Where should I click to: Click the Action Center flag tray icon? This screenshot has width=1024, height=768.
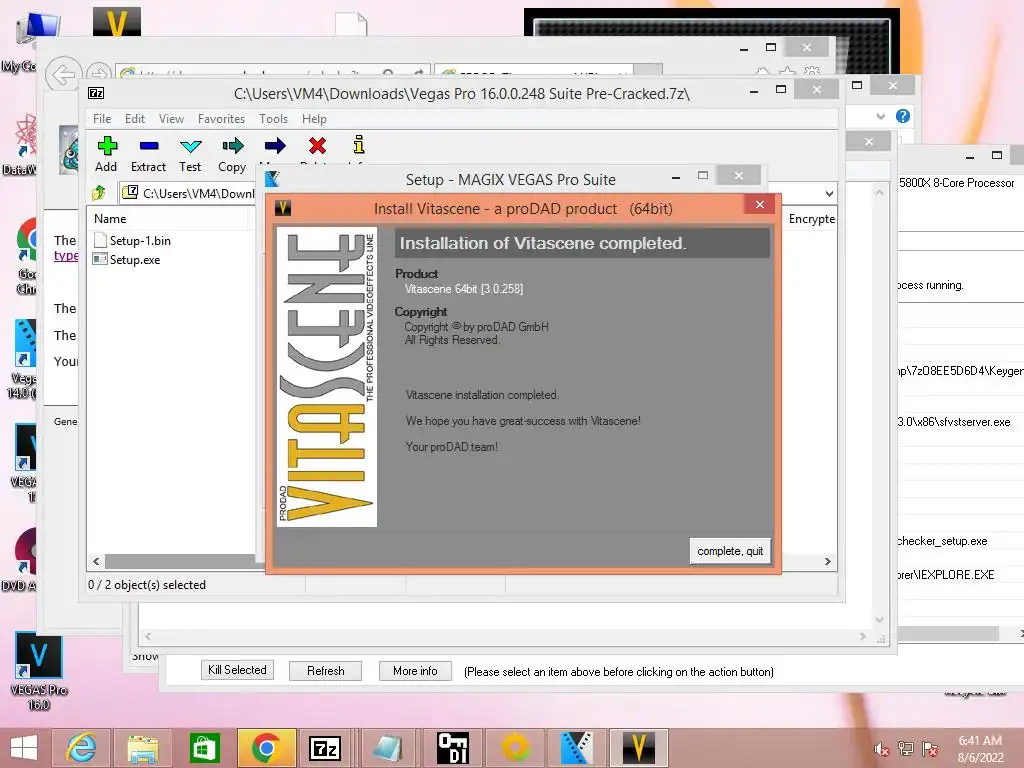tap(930, 749)
